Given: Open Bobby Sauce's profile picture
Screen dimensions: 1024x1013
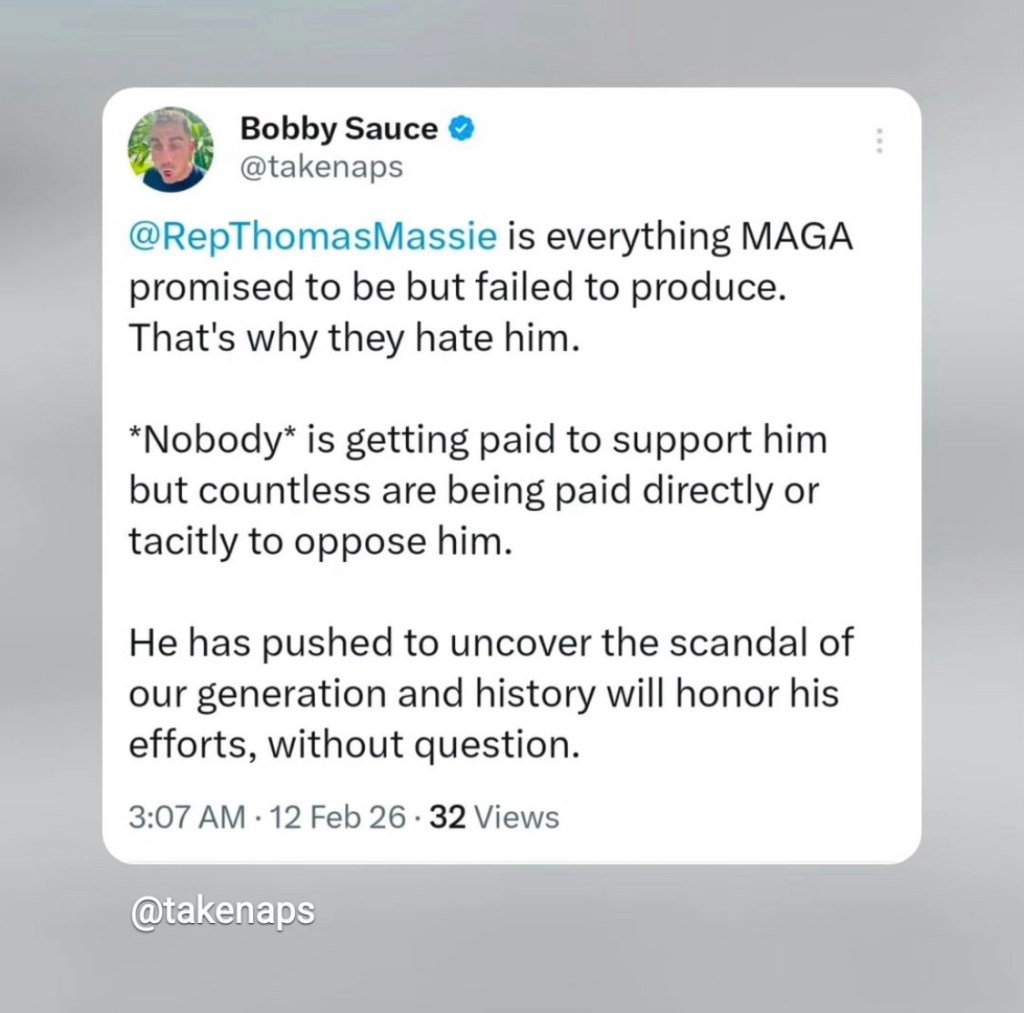Looking at the screenshot, I should (170, 149).
